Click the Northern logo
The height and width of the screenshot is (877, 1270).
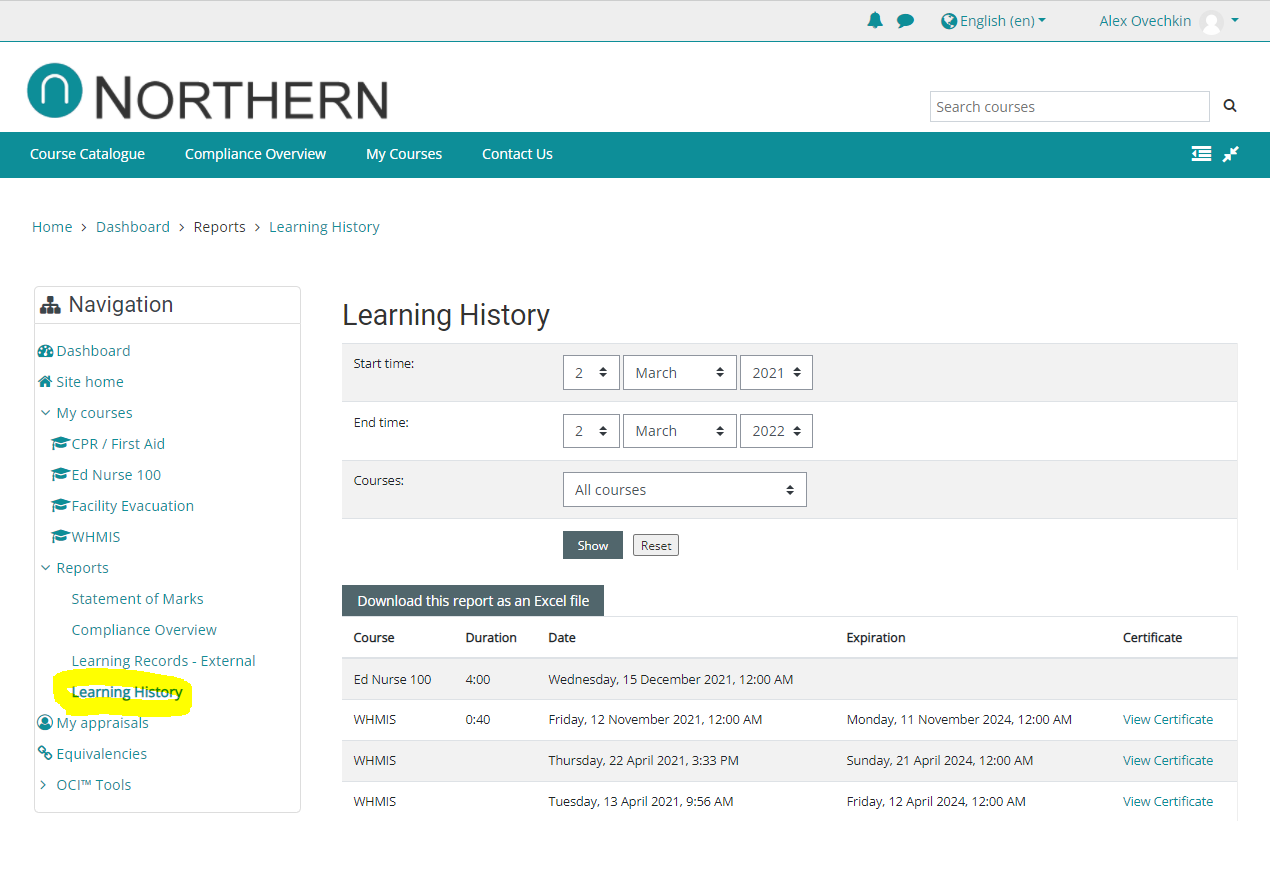tap(208, 93)
